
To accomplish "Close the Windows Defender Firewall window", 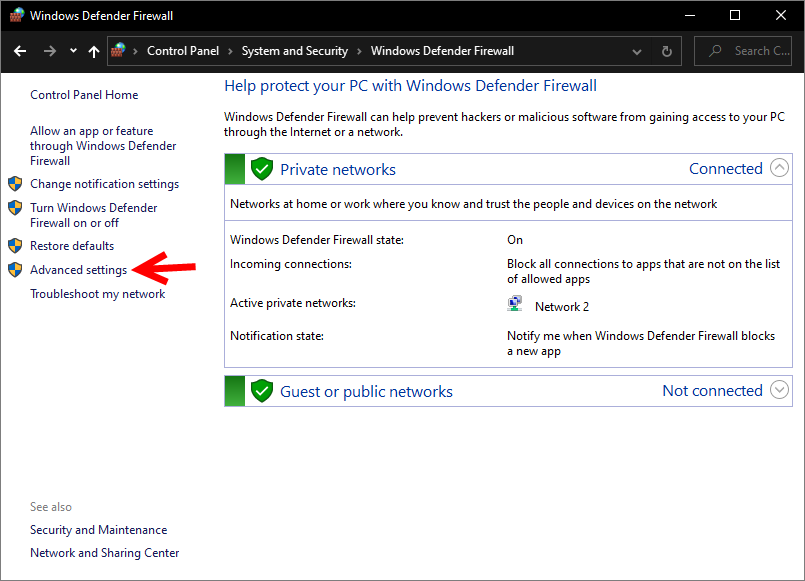I will point(780,15).
